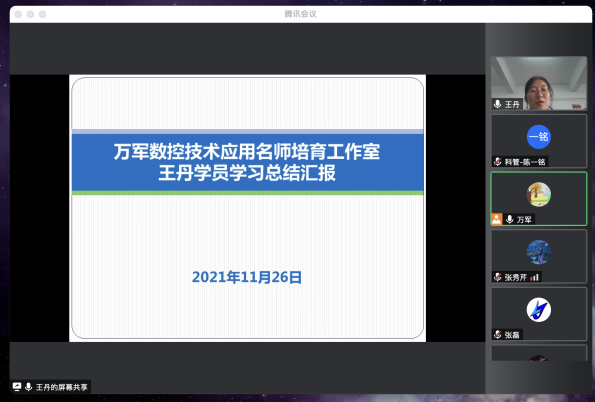Viewport: 595px width, 402px height.
Task: Select the blue 一铭 avatar tile
Action: click(x=538, y=137)
